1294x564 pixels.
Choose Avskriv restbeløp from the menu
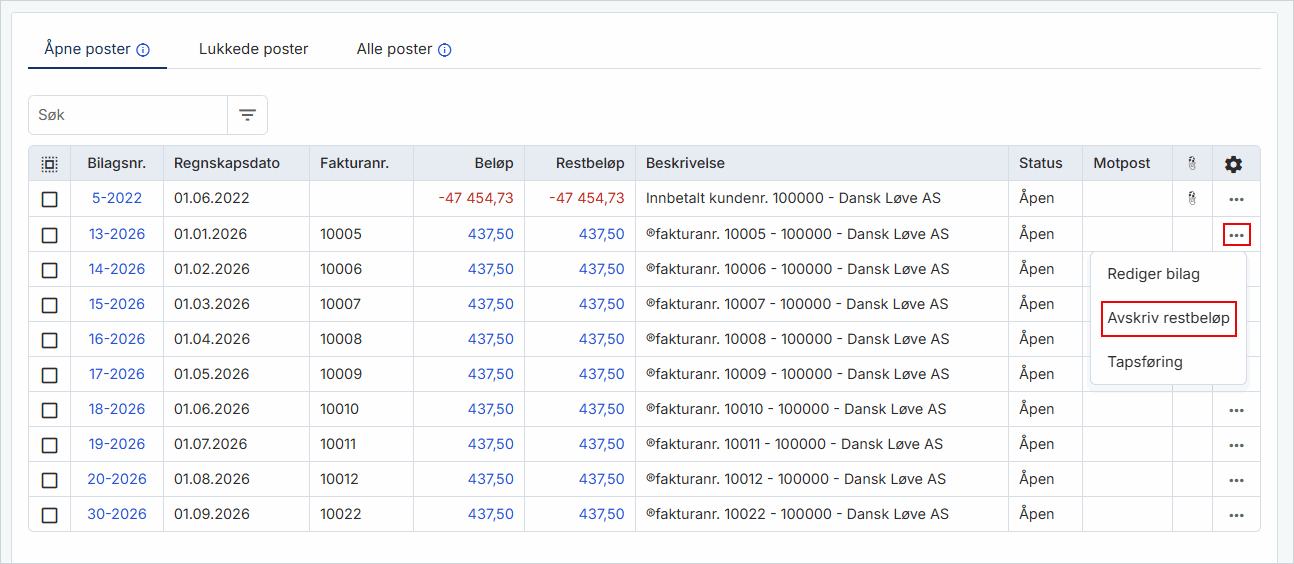coord(1168,319)
